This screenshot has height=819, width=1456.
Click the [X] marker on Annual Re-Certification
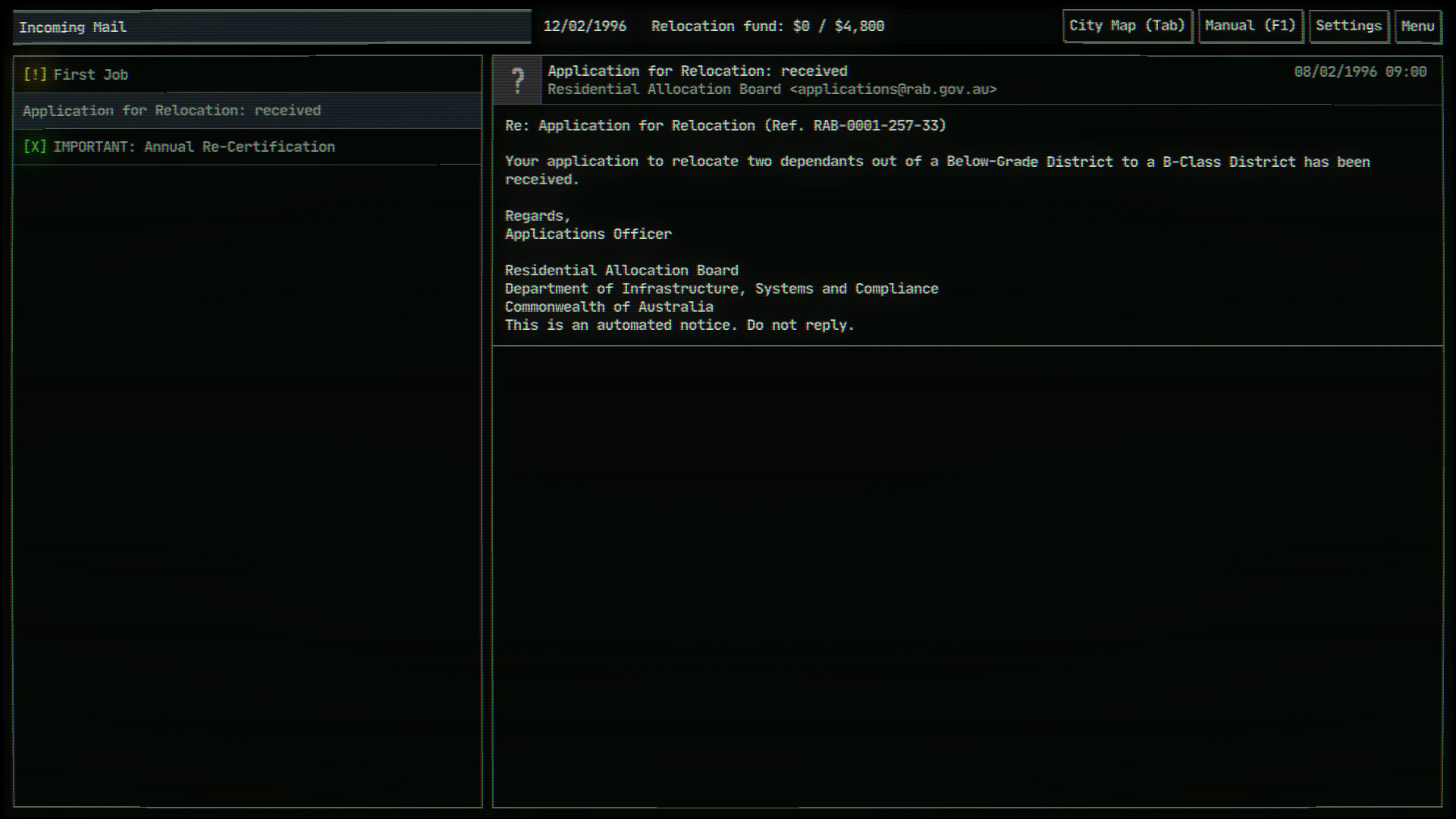tap(35, 147)
